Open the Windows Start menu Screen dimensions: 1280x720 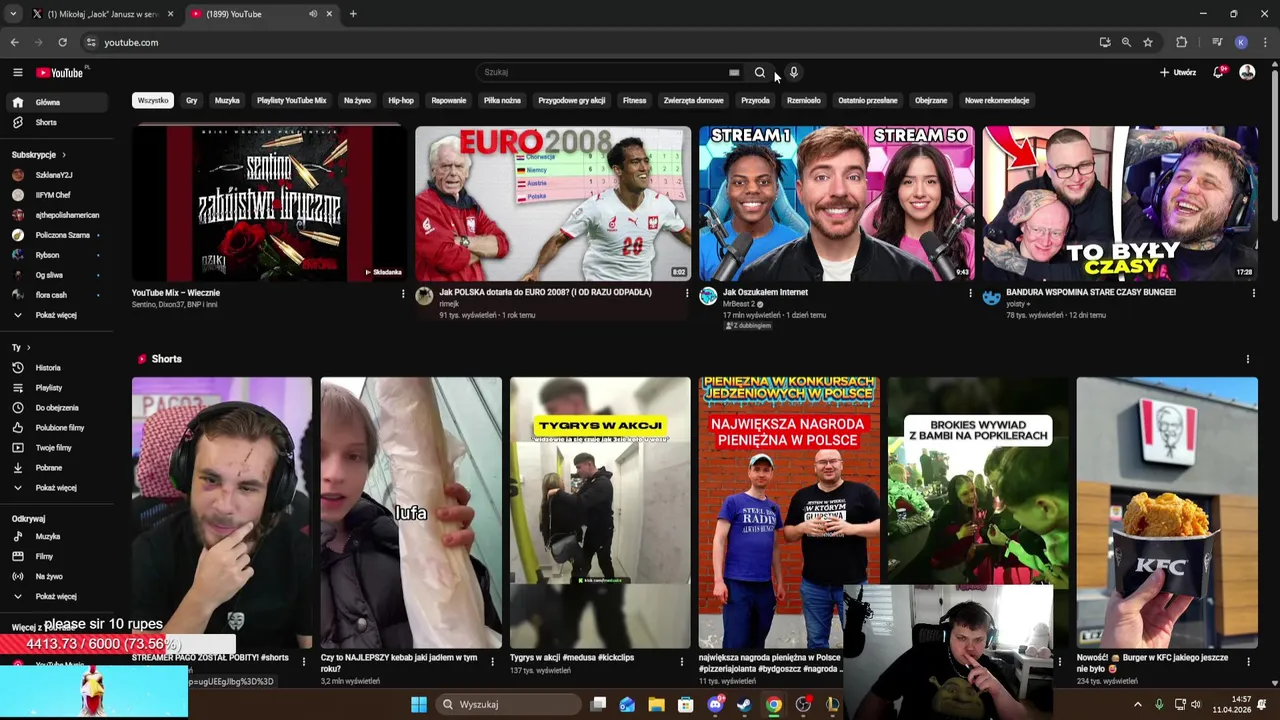pyautogui.click(x=419, y=704)
